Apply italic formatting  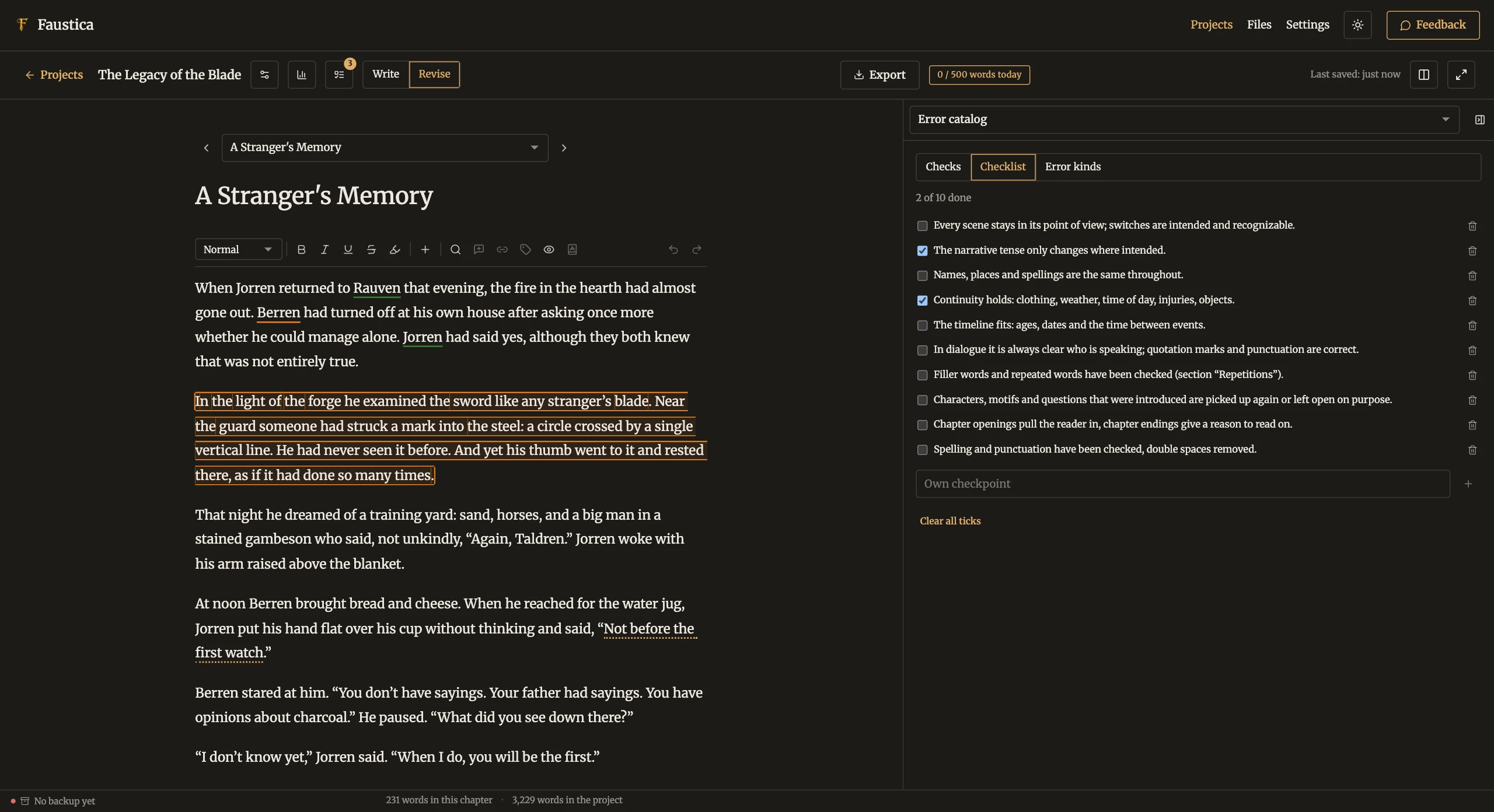click(x=324, y=250)
